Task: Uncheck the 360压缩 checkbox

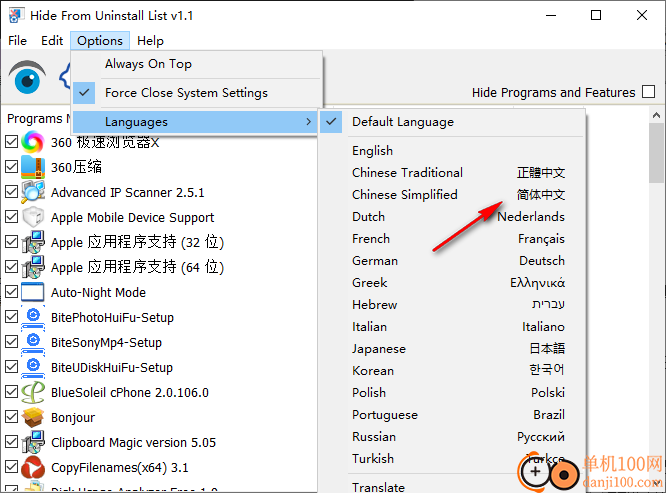Action: [11, 167]
